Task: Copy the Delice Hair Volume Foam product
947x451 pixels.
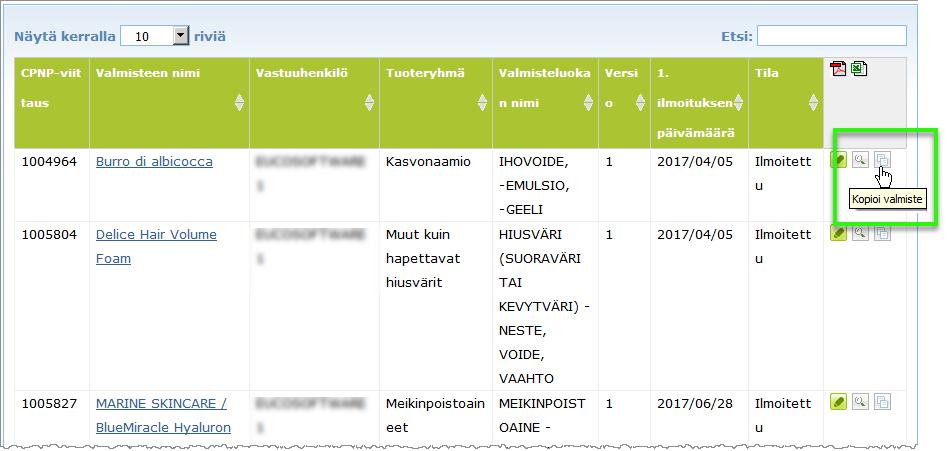Action: click(x=882, y=232)
